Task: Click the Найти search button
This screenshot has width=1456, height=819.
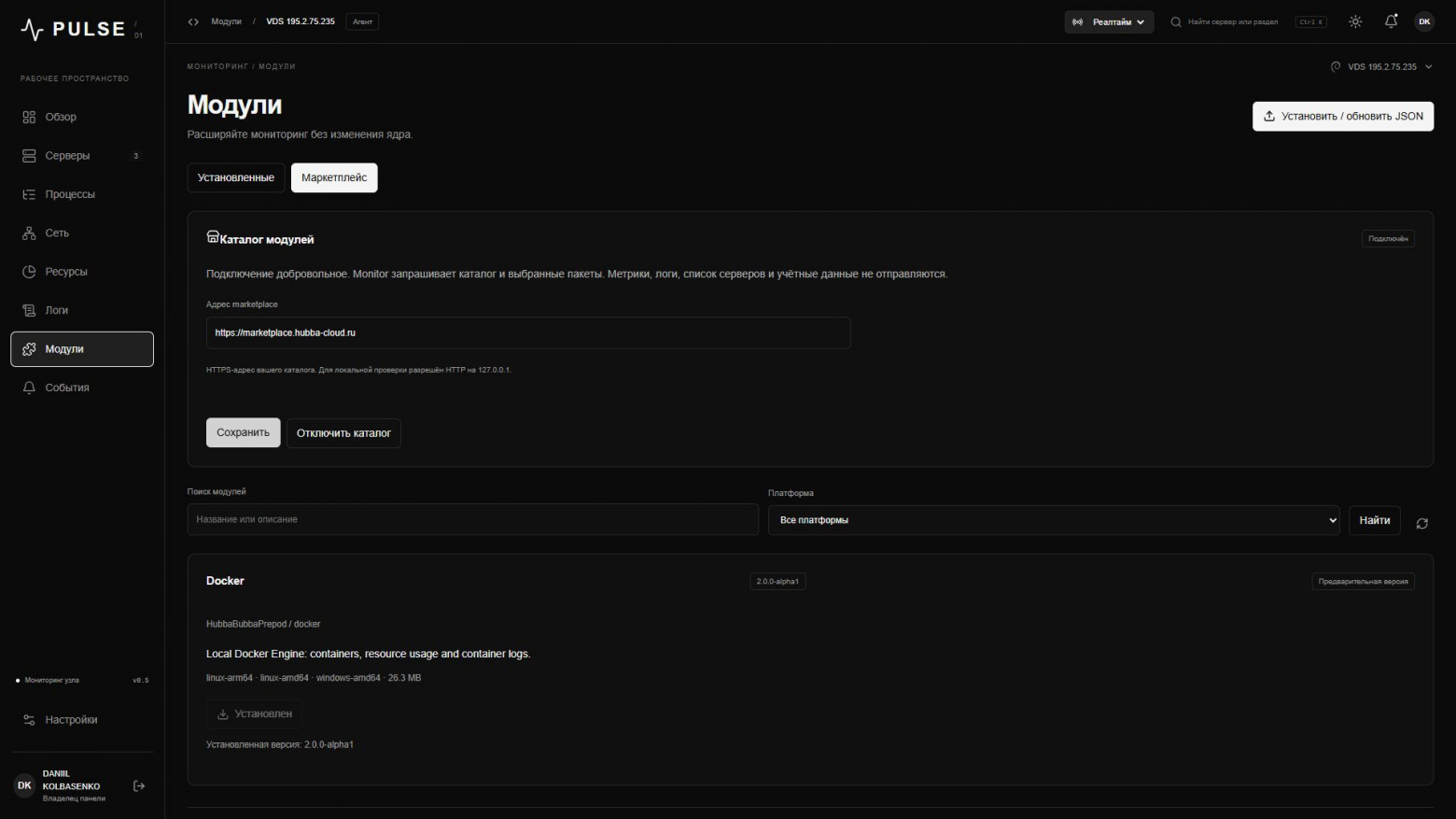Action: [x=1375, y=520]
